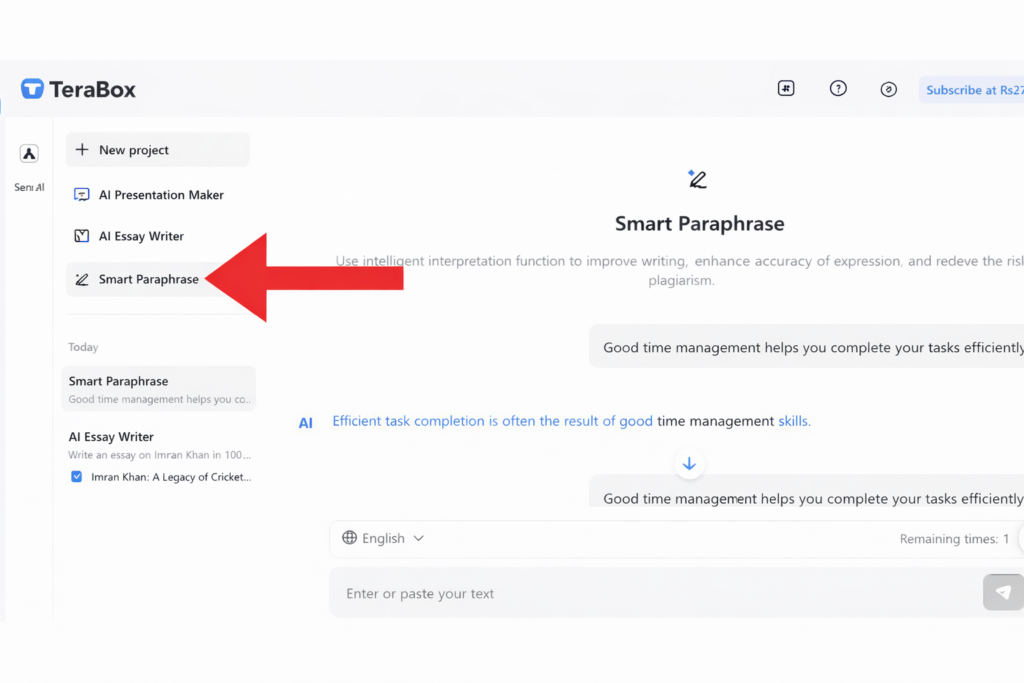
Task: Select the Semi AI sidebar icon
Action: coord(29,154)
